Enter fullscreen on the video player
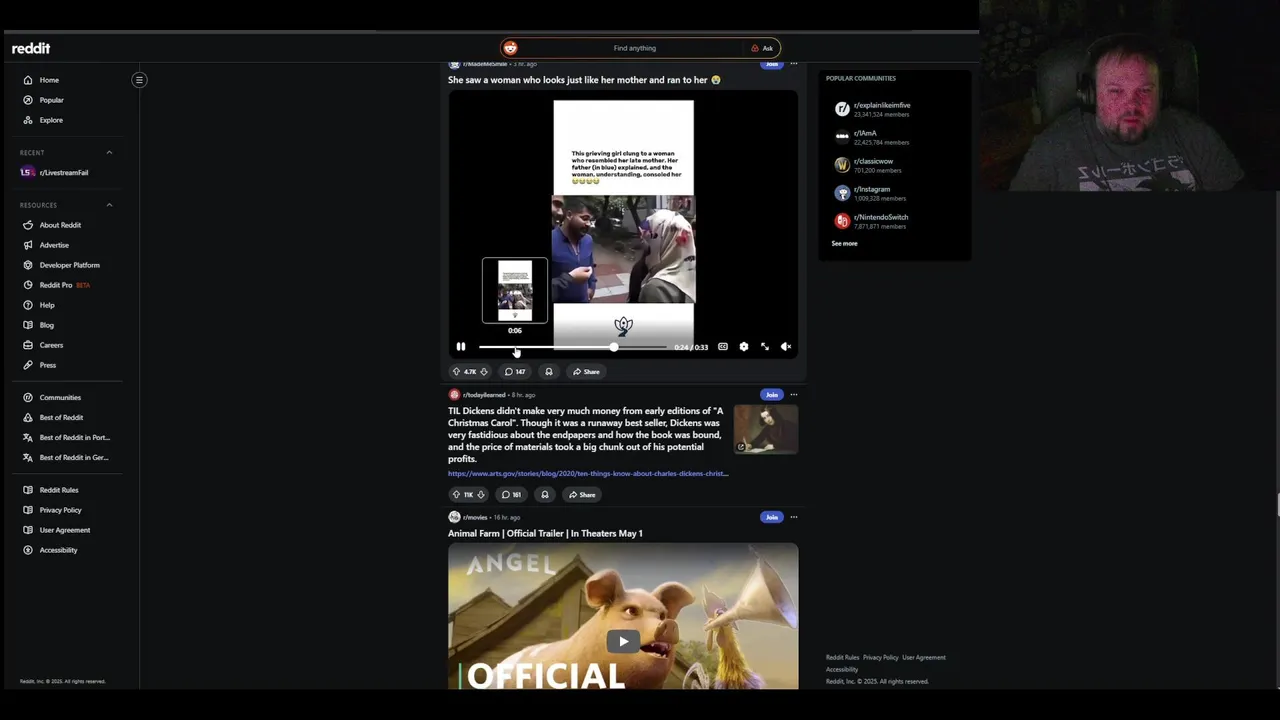Image resolution: width=1280 pixels, height=720 pixels. coord(765,347)
